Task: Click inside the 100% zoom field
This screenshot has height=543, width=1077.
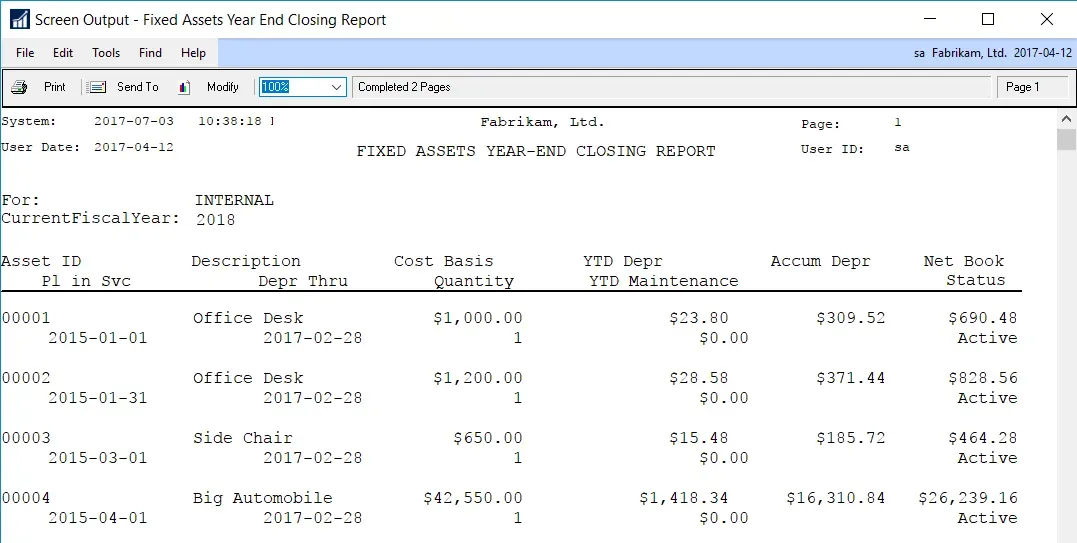Action: tap(292, 87)
